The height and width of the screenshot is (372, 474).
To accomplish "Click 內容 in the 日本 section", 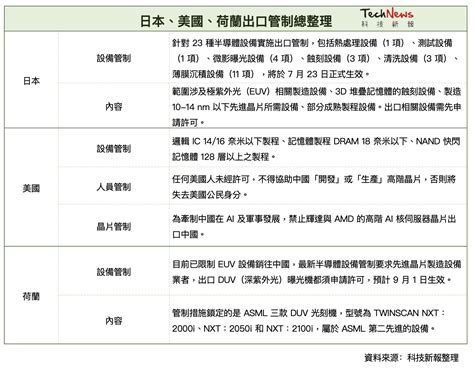I will coord(114,107).
